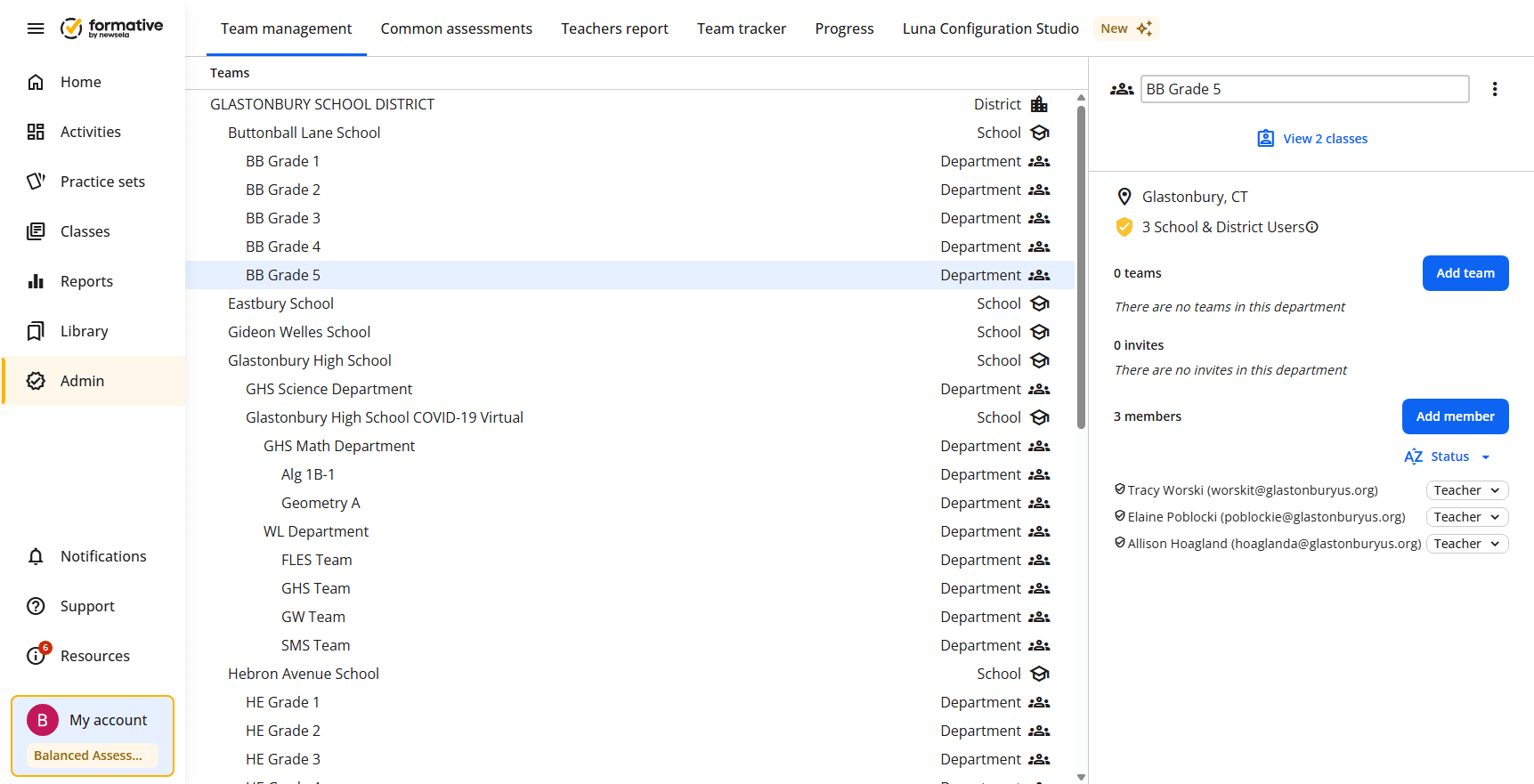Click the Admin badge icon
This screenshot has height=784, width=1534.
36,381
